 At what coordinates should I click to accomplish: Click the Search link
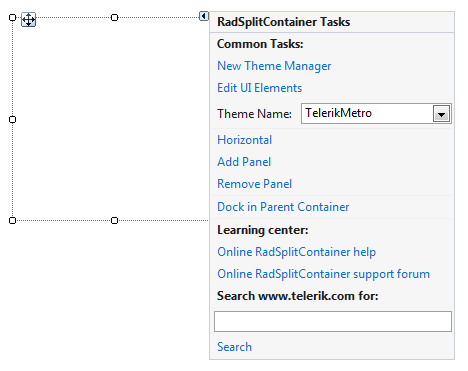[x=234, y=347]
